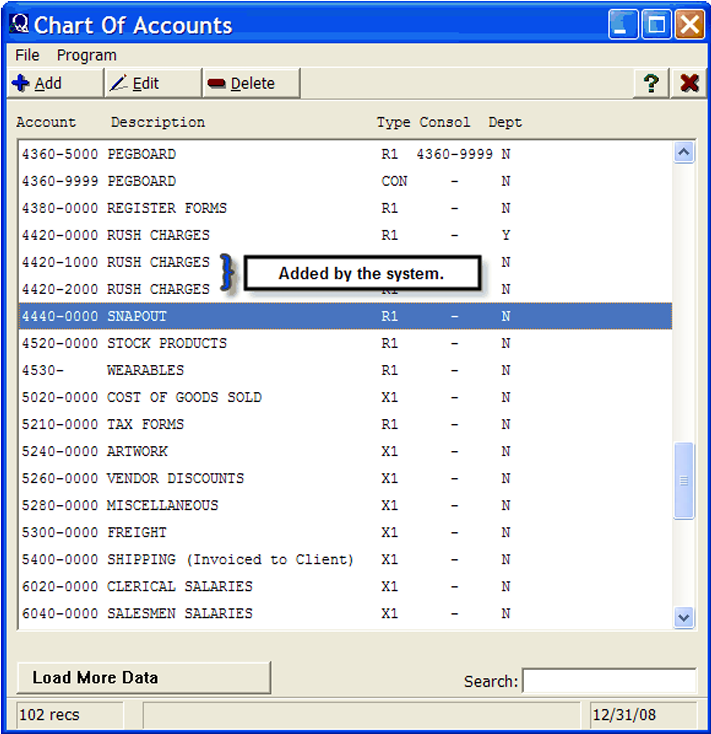Click the Load More Data button
This screenshot has height=734, width=711.
click(144, 678)
